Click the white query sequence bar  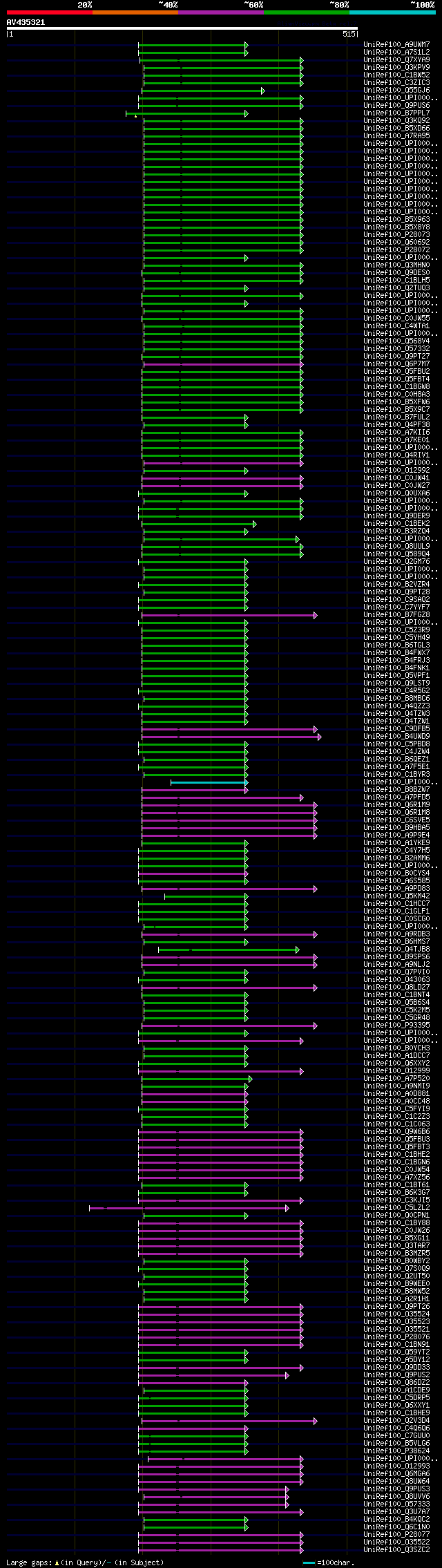[182, 28]
